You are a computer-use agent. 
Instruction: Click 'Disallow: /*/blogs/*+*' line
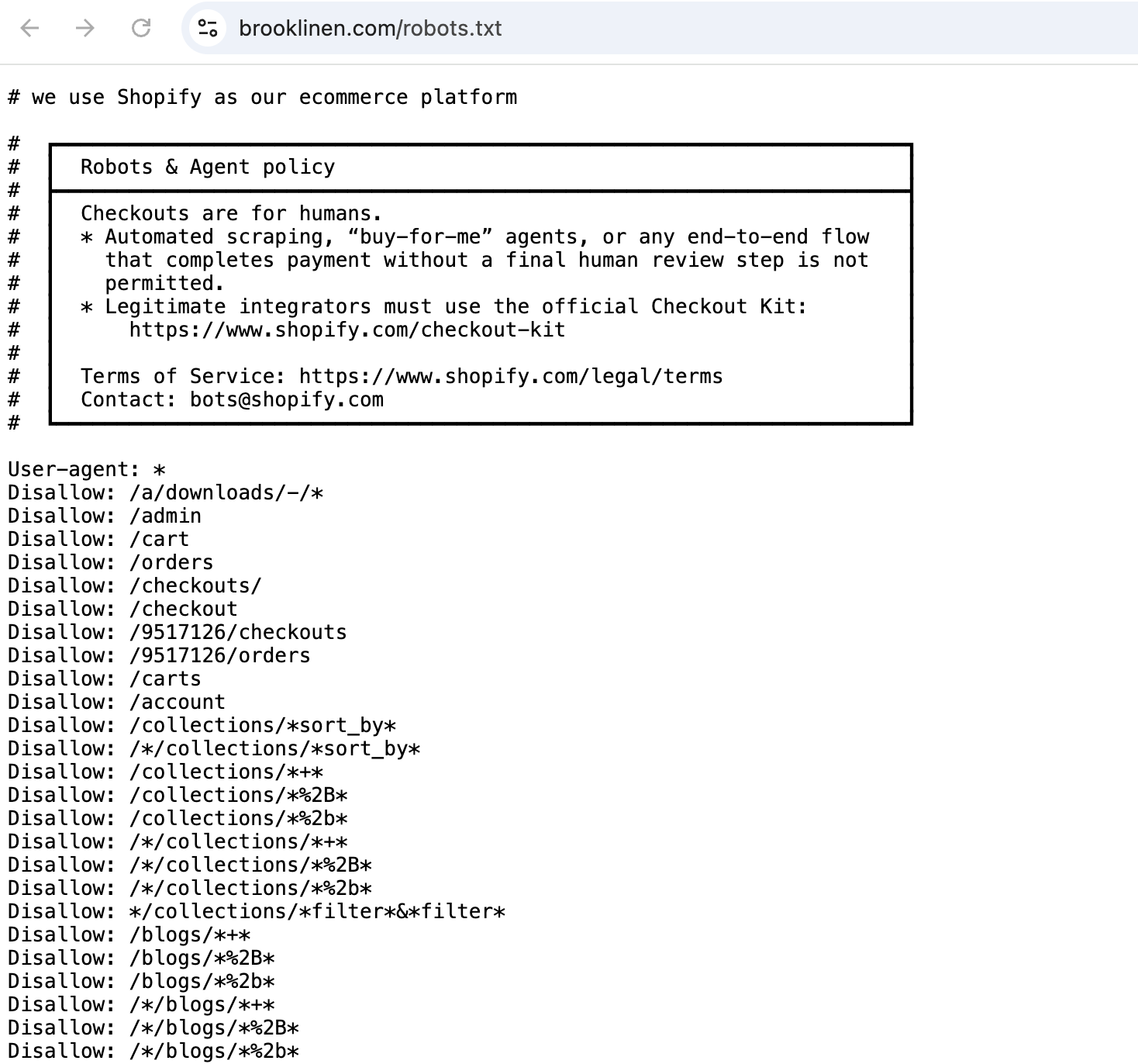coord(142,1005)
